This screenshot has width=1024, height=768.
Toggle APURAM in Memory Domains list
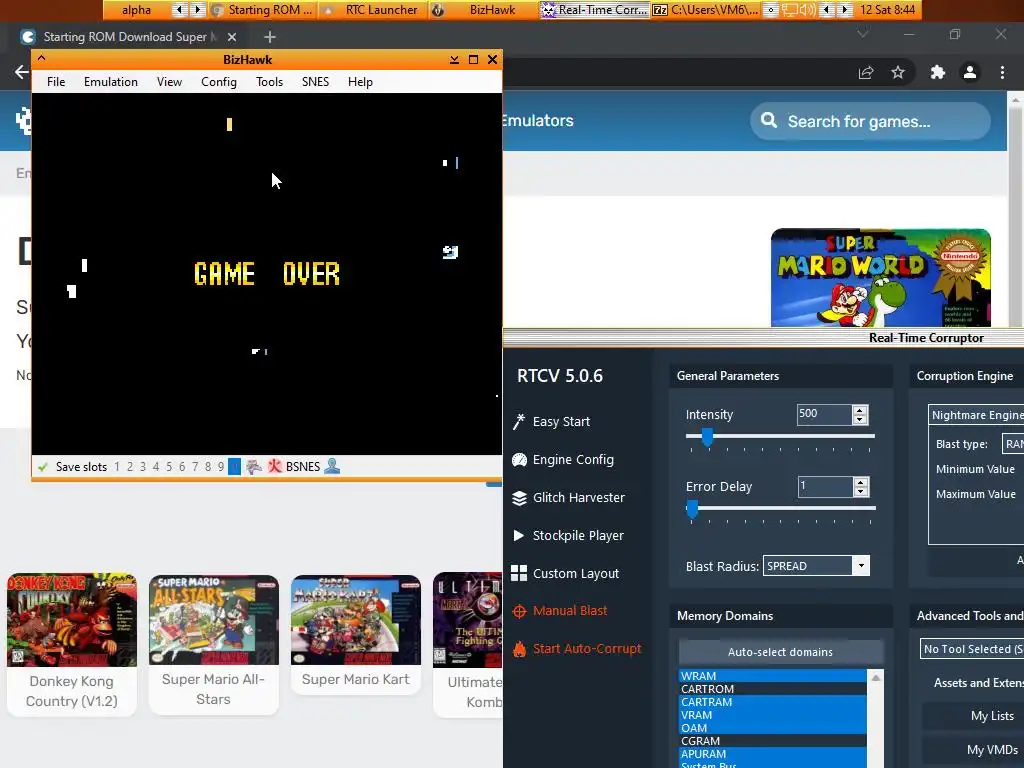tap(773, 754)
